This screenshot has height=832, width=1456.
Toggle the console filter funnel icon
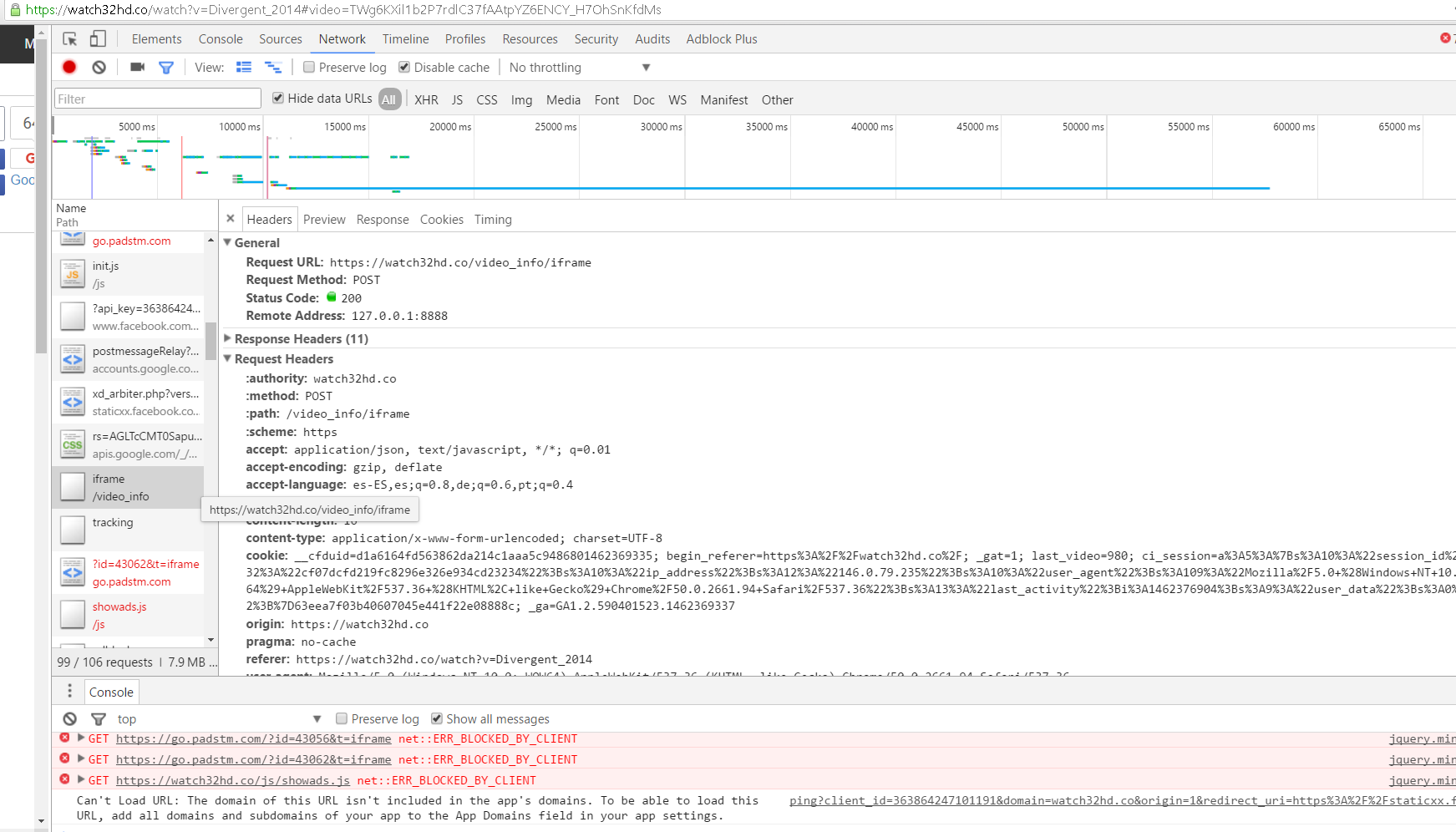pos(99,719)
